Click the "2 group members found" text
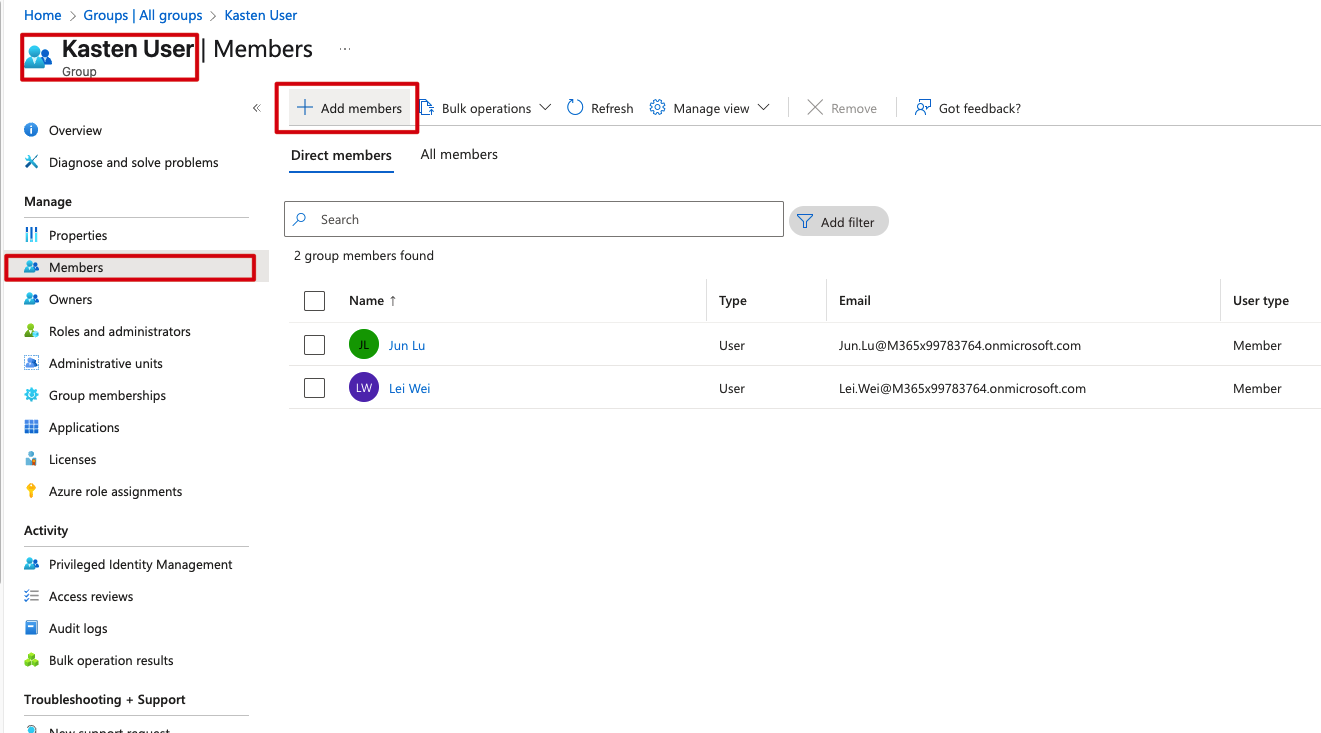 coord(364,255)
